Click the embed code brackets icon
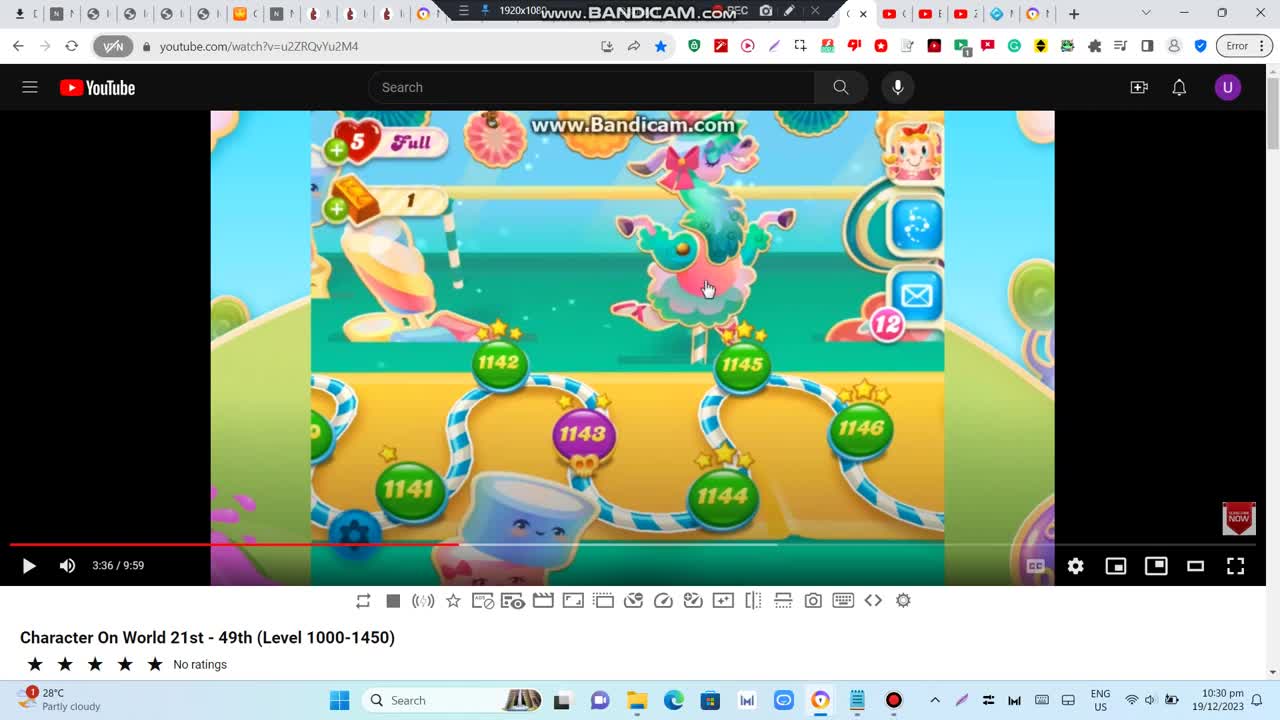Viewport: 1280px width, 720px height. point(873,601)
